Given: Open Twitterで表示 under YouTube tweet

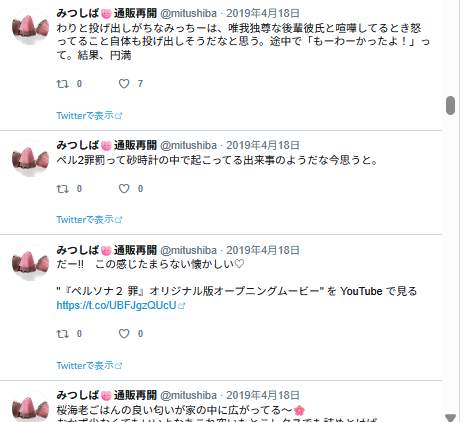Looking at the screenshot, I should coord(89,366).
